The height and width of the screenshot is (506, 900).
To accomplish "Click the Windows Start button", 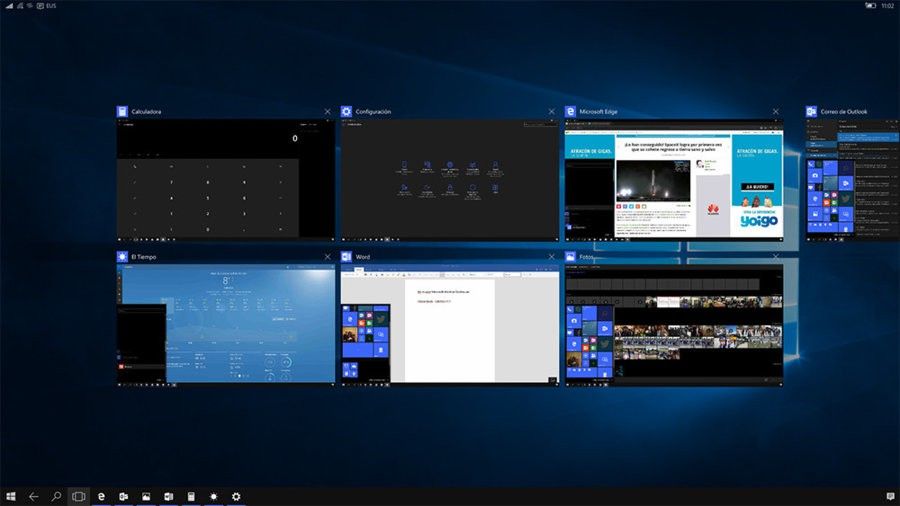I will click(11, 496).
